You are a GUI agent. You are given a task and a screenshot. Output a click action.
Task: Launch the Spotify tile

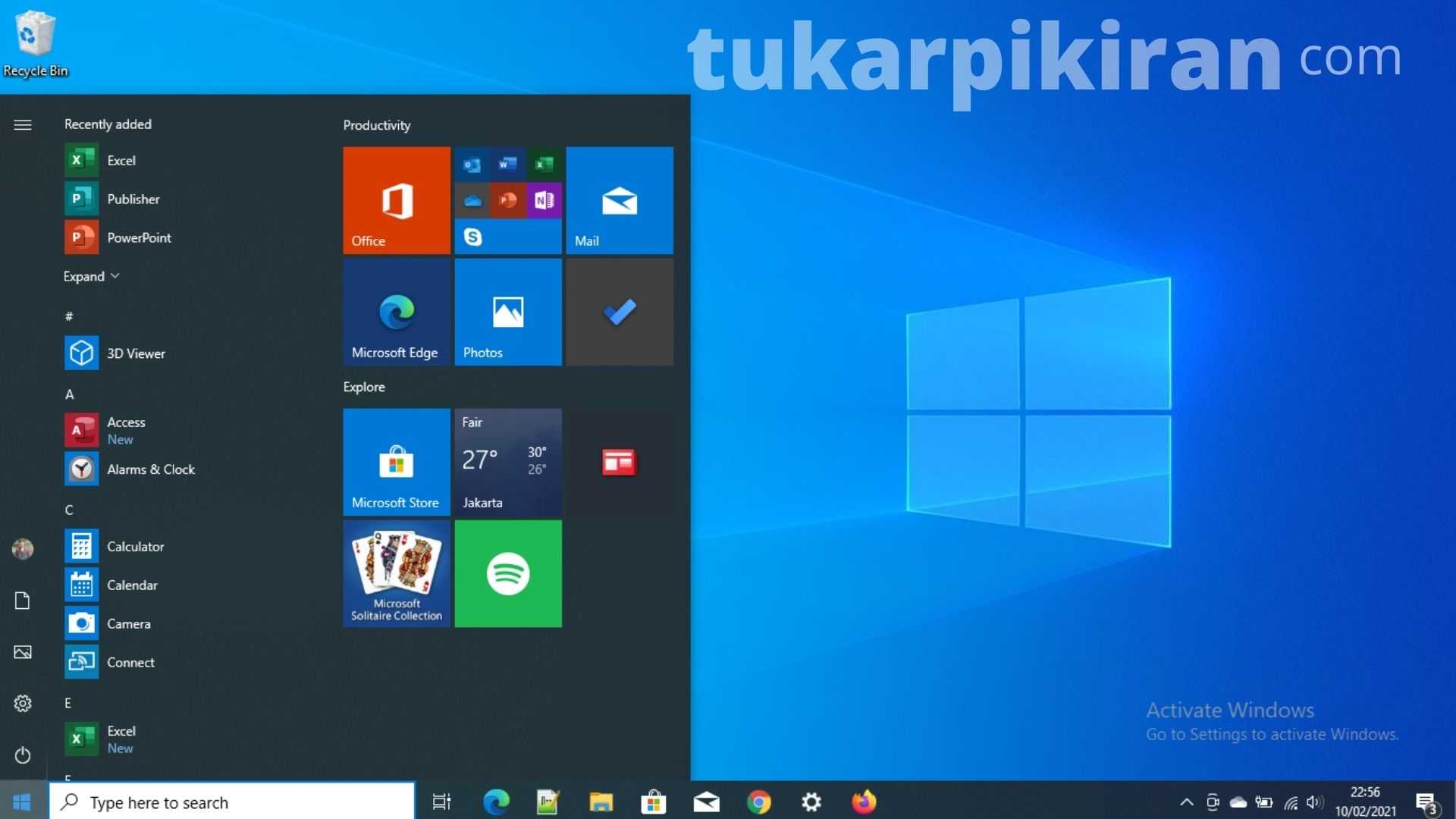tap(508, 573)
